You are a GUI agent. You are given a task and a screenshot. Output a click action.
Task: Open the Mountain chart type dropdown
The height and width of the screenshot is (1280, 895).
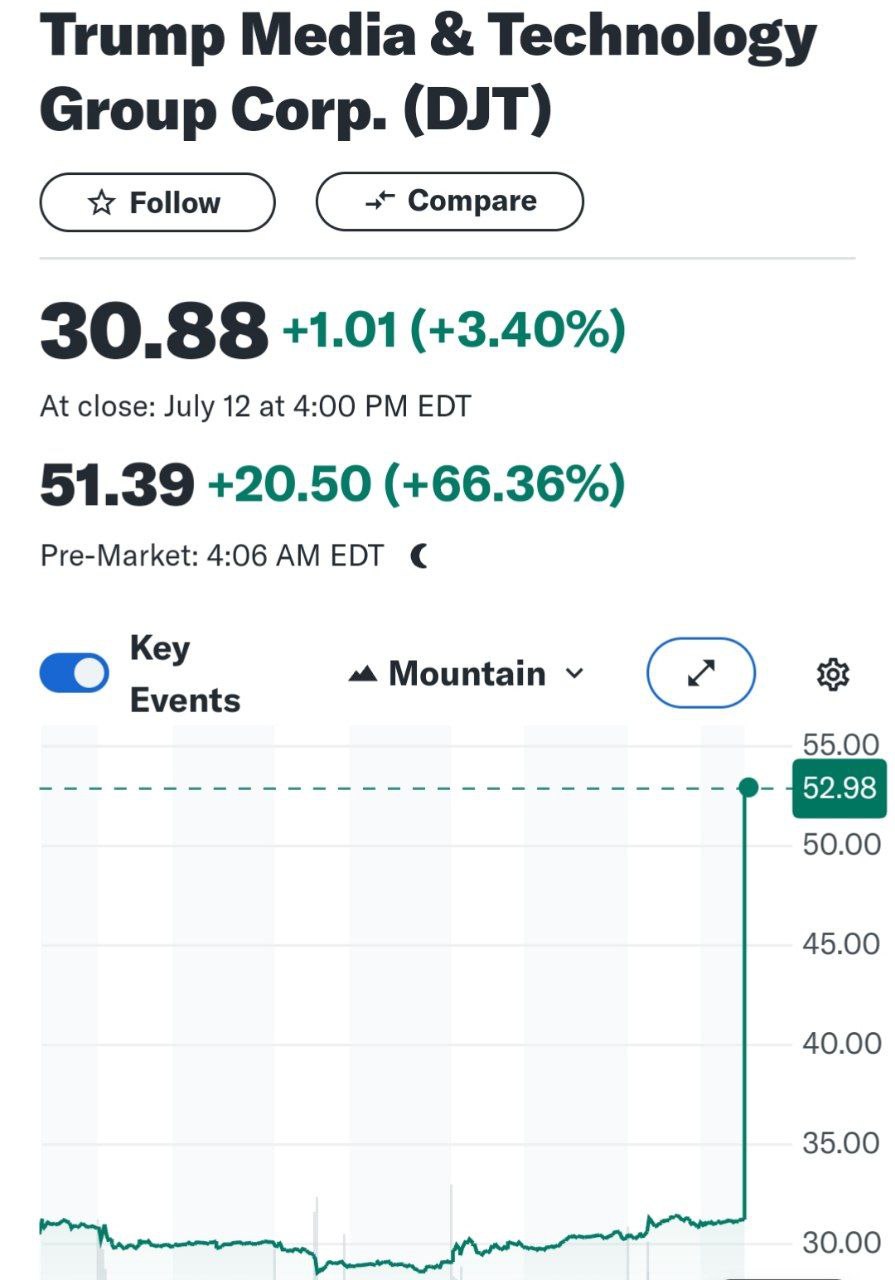click(x=466, y=674)
